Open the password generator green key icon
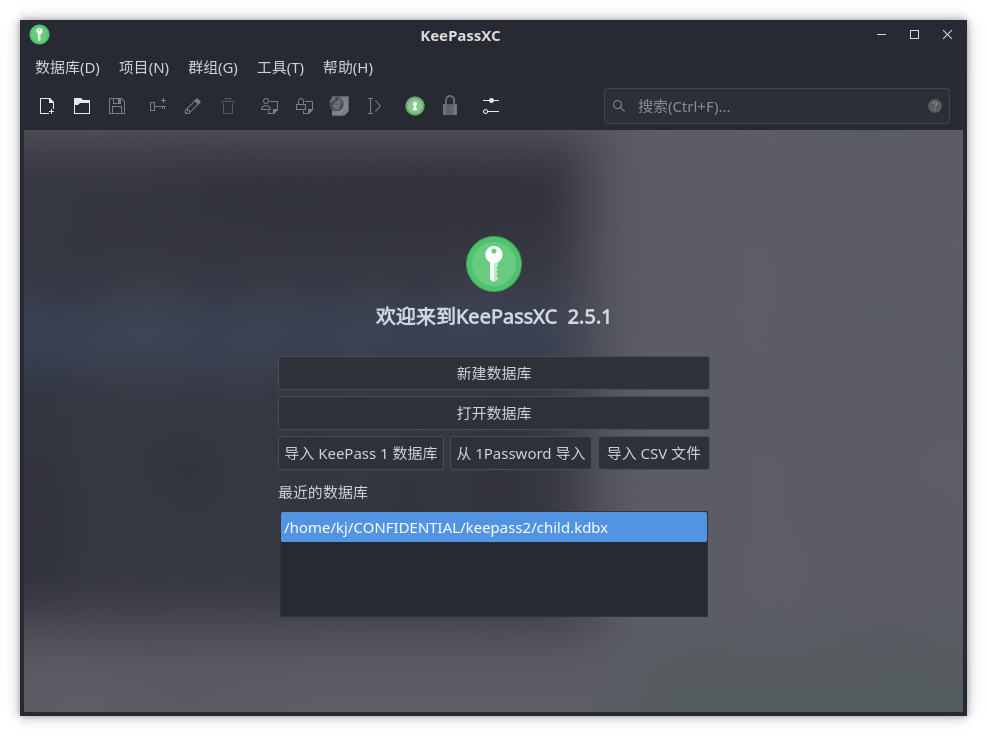Viewport: 987px width, 736px height. point(415,106)
